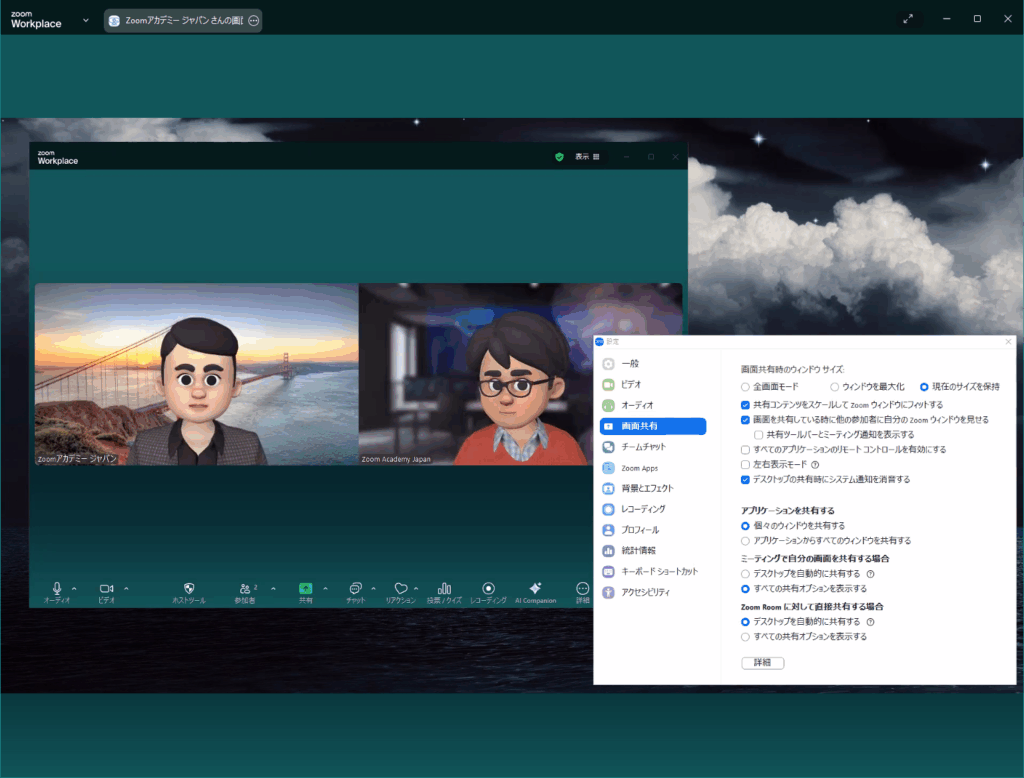Uncheck 画面を共有している時に他の参加者に自分の Zoom ウィンドウを見せる
Image resolution: width=1024 pixels, height=778 pixels.
745,420
